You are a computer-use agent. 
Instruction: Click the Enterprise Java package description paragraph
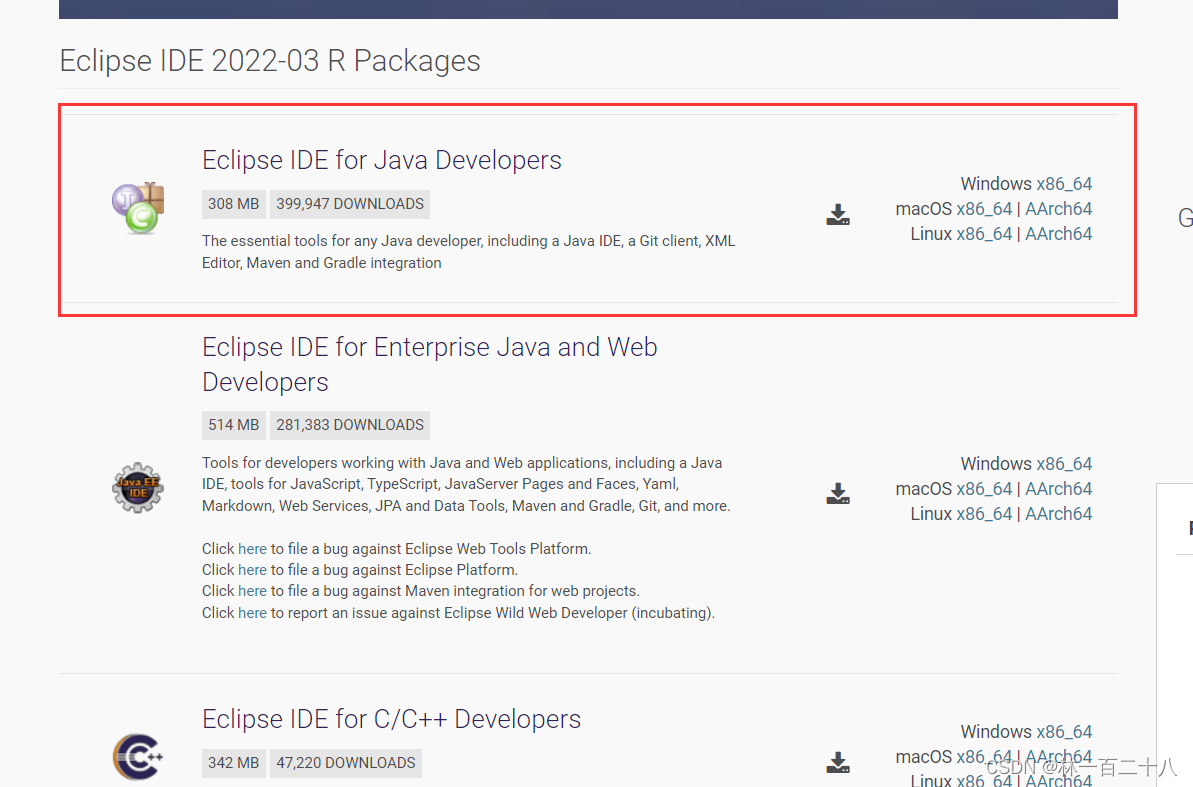point(466,484)
